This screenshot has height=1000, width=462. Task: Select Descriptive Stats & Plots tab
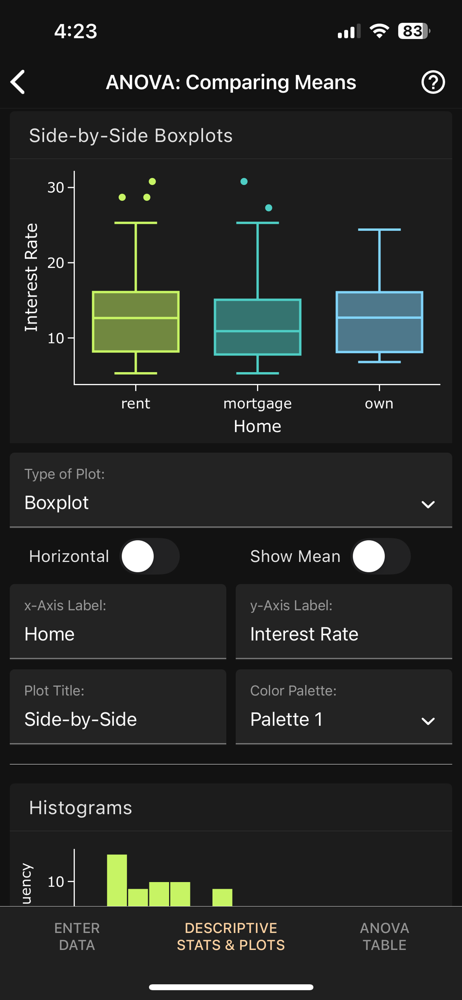pyautogui.click(x=230, y=936)
